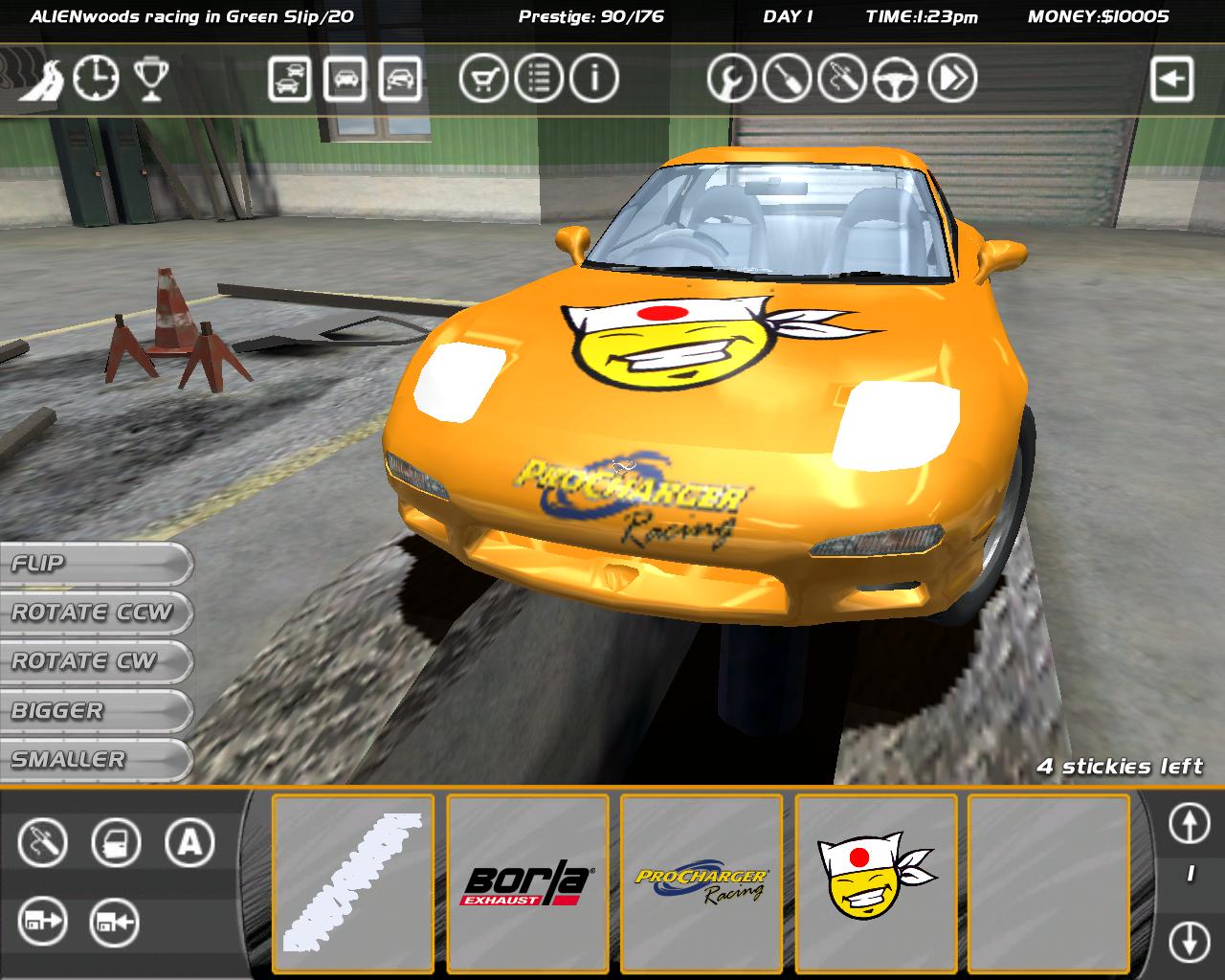Viewport: 1225px width, 980px height.
Task: Select the airbrush paint tool in top bar
Action: [842, 78]
